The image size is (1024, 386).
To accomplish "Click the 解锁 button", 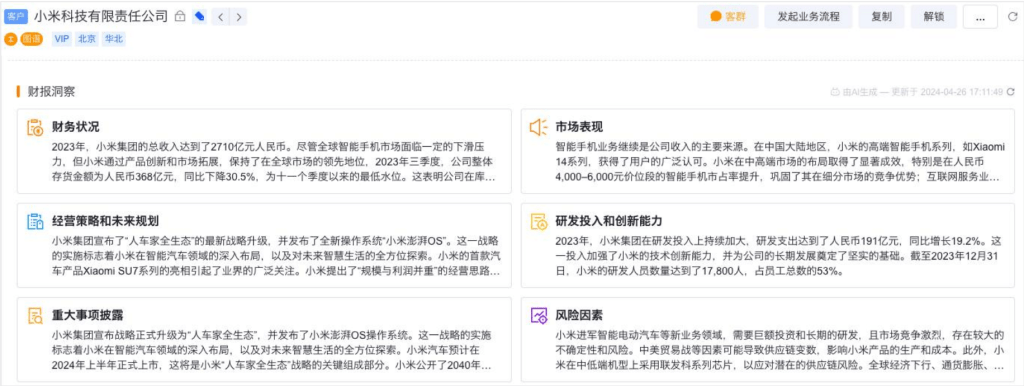I will click(x=934, y=17).
